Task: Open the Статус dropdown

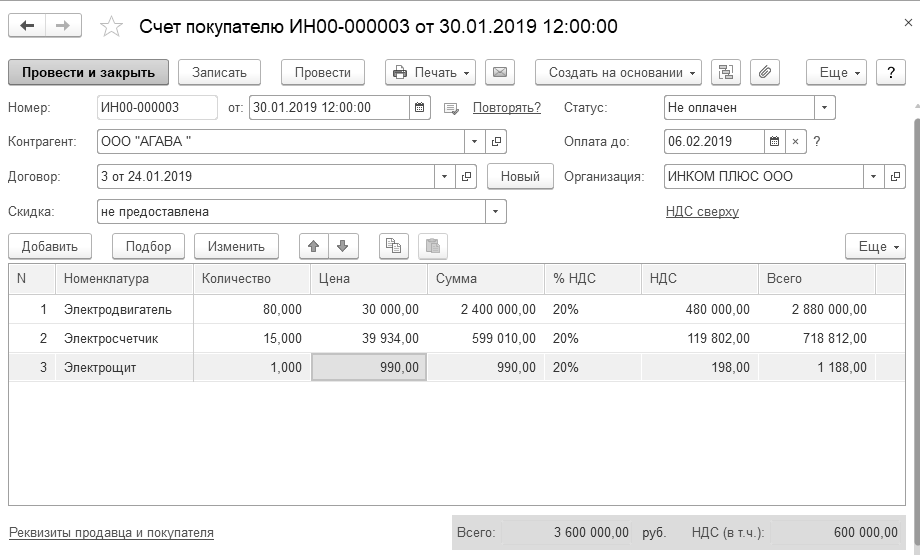Action: [824, 107]
